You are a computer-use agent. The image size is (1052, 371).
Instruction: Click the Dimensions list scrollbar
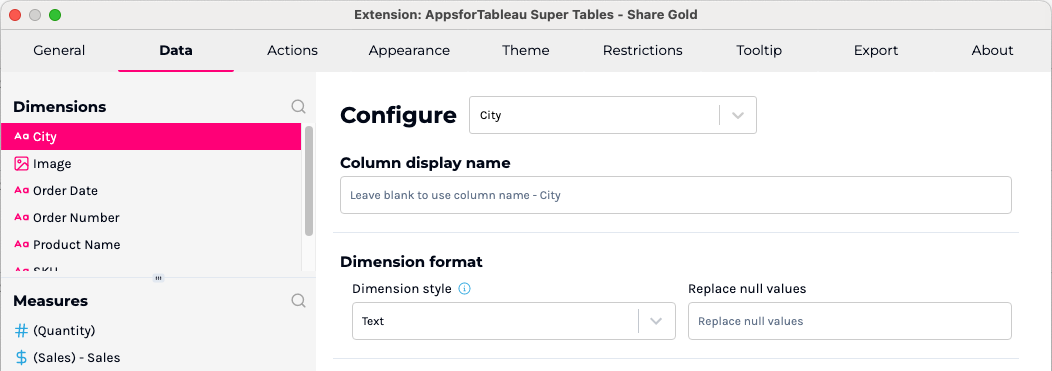click(309, 180)
